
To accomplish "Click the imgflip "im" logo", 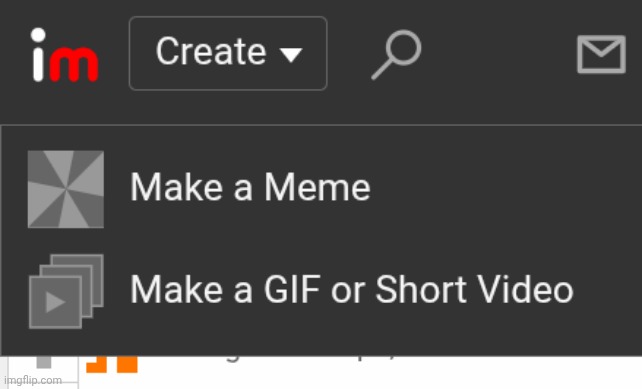I will click(65, 55).
